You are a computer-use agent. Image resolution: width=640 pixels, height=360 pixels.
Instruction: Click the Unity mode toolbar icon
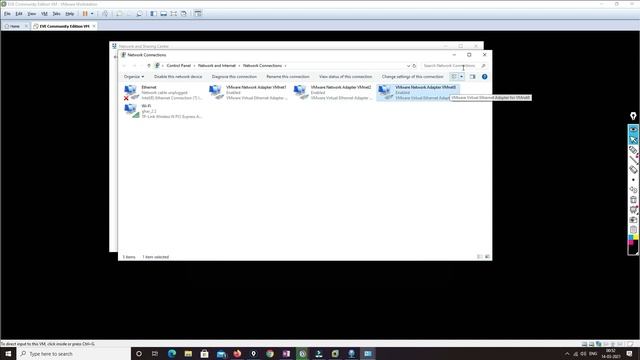coord(184,14)
